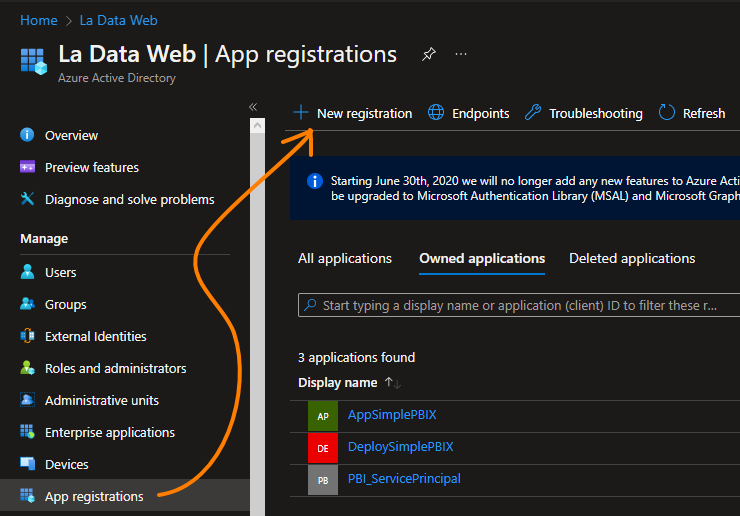Select the Owned applications tab
The width and height of the screenshot is (740, 516).
pyautogui.click(x=482, y=258)
